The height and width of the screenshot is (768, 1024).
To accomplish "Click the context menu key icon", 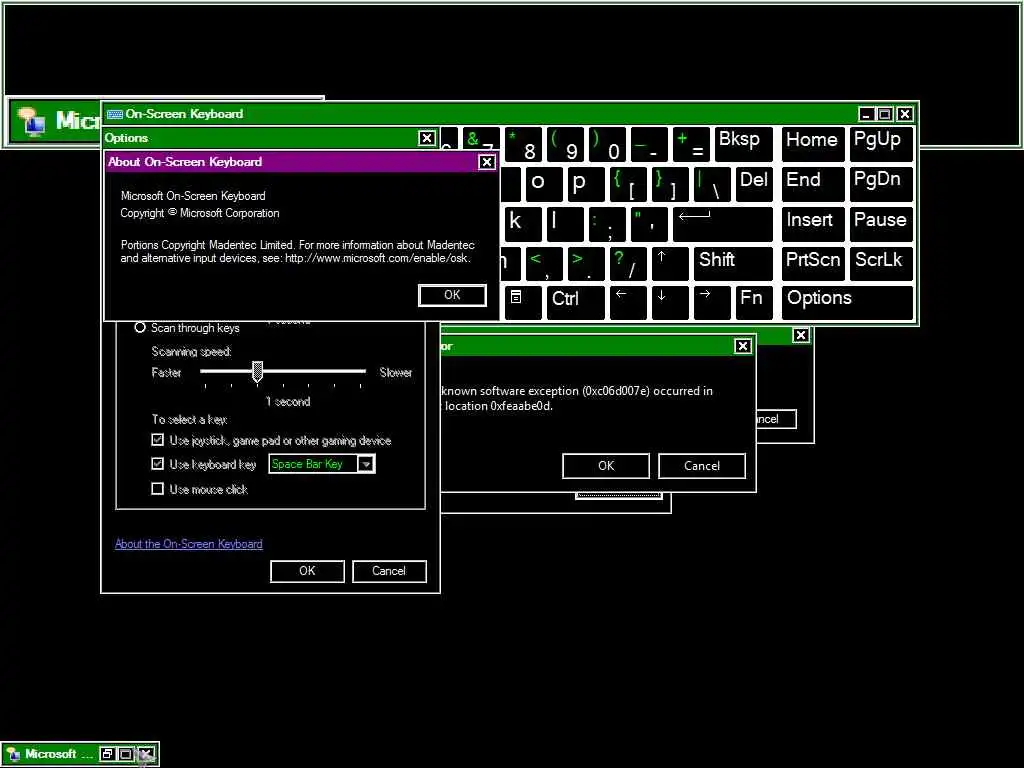I will 524,303.
